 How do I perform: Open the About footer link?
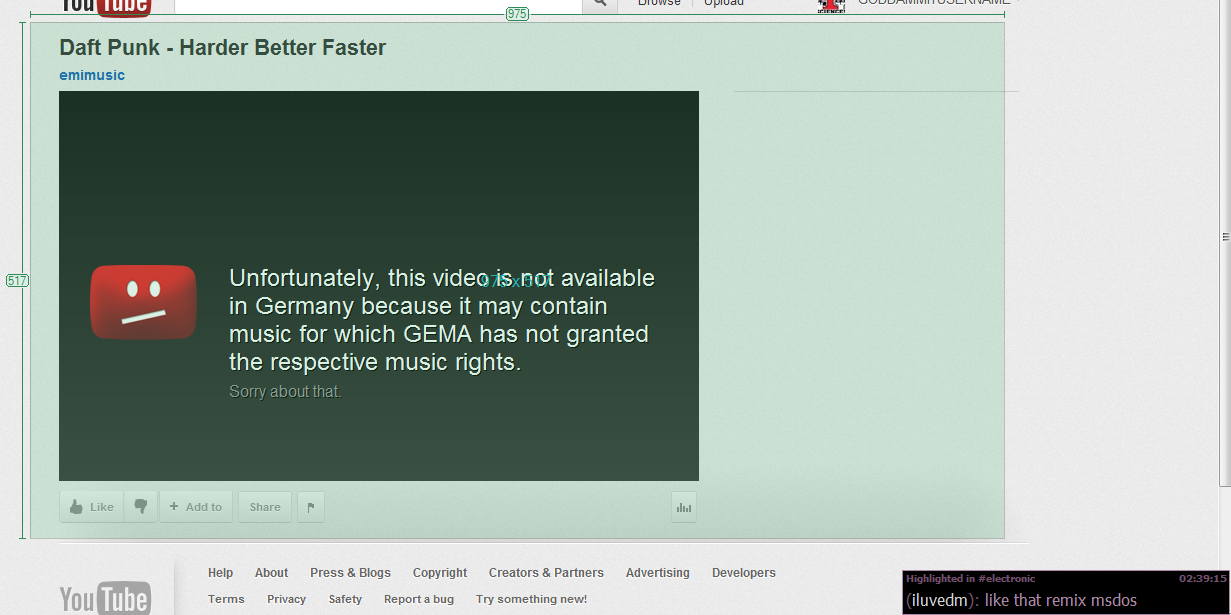271,573
